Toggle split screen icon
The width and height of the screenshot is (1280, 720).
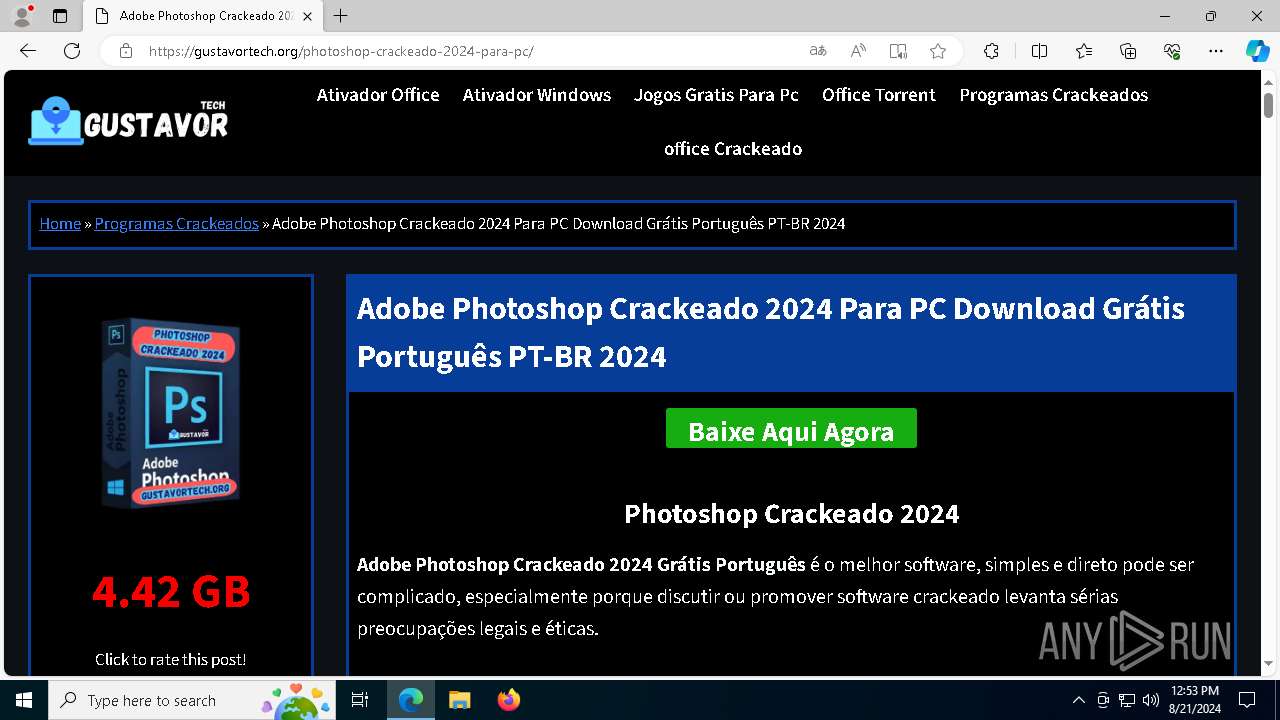pos(1039,51)
